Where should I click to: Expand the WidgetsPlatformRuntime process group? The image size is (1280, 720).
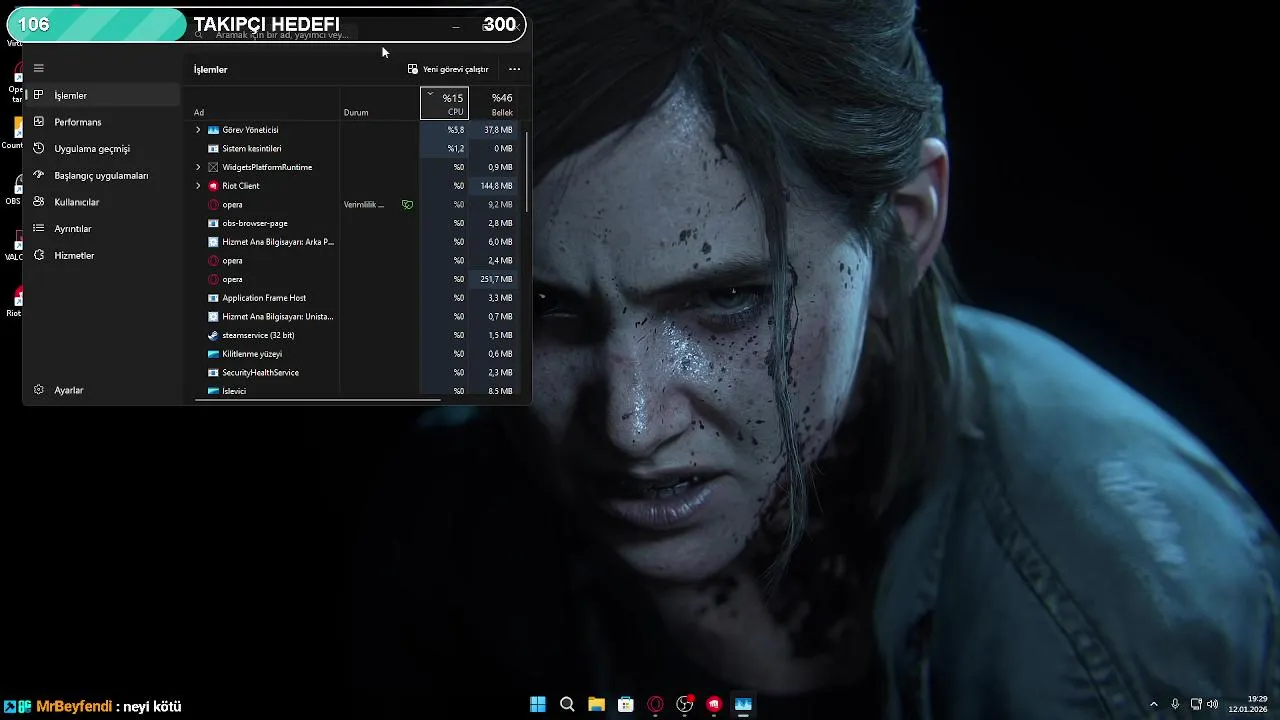(x=198, y=167)
